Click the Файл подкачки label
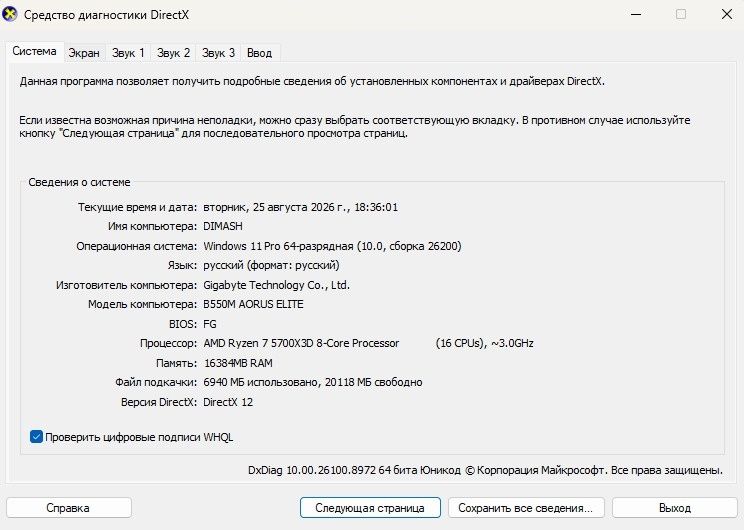Screen dimensions: 744x530 [x=156, y=382]
